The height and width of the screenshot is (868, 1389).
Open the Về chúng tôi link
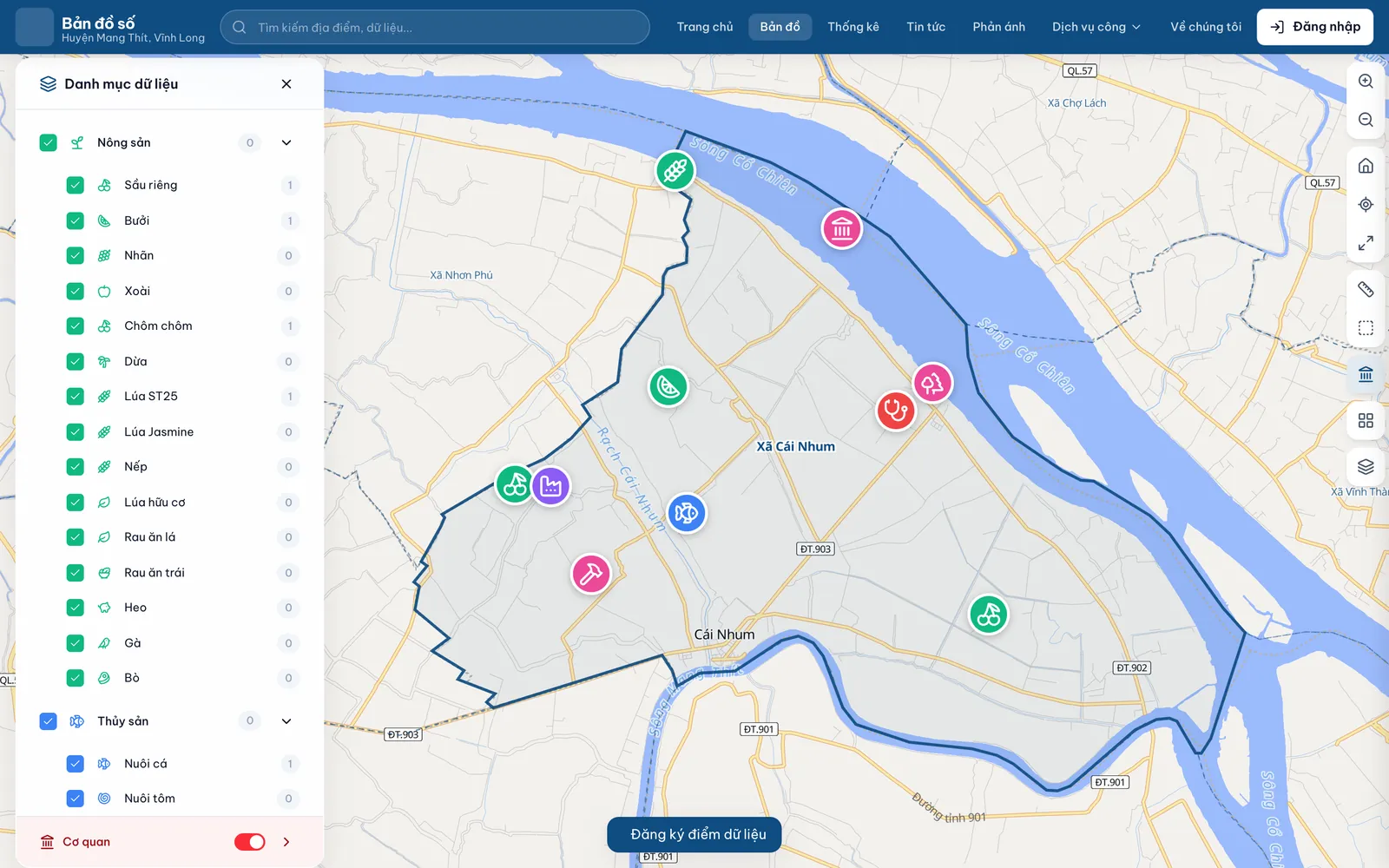[x=1206, y=27]
